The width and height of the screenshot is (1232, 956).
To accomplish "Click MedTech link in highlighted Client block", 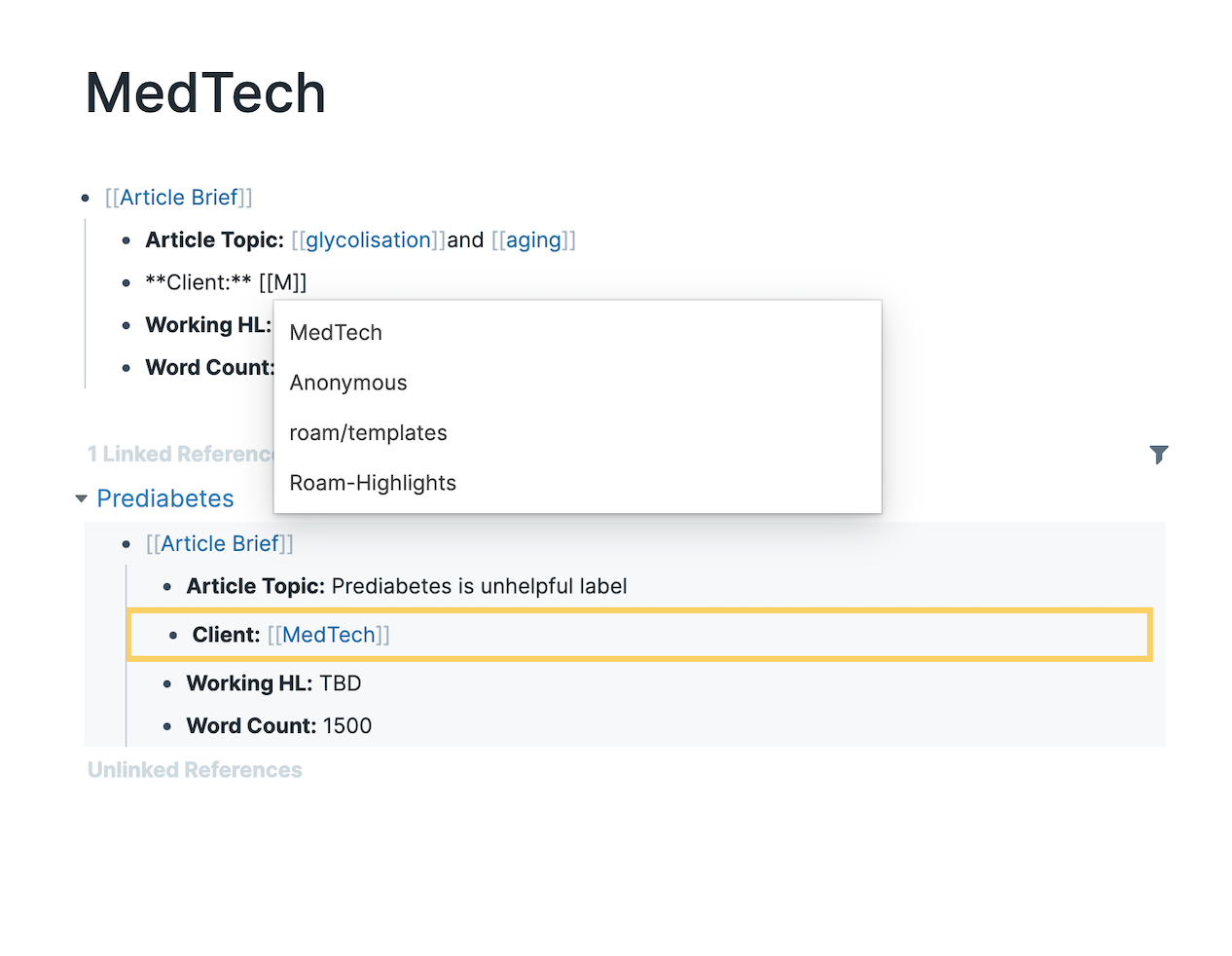I will point(329,636).
